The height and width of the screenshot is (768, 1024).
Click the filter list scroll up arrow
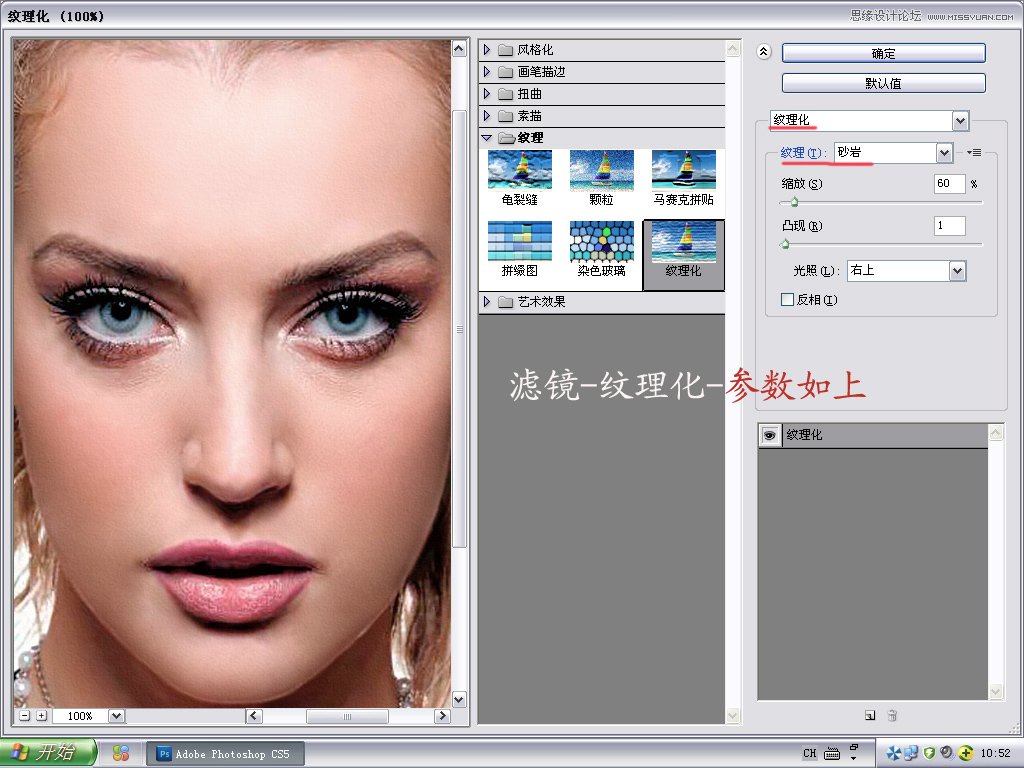[733, 49]
